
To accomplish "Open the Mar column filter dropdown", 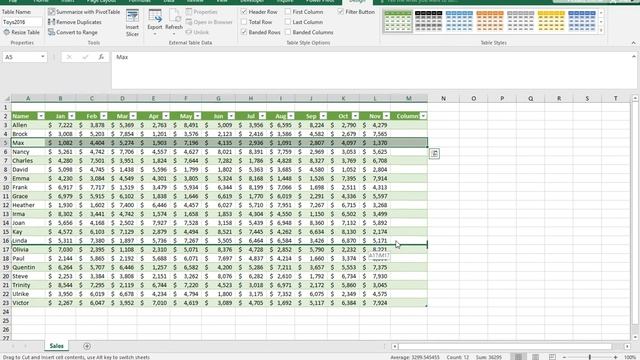I will click(x=133, y=116).
